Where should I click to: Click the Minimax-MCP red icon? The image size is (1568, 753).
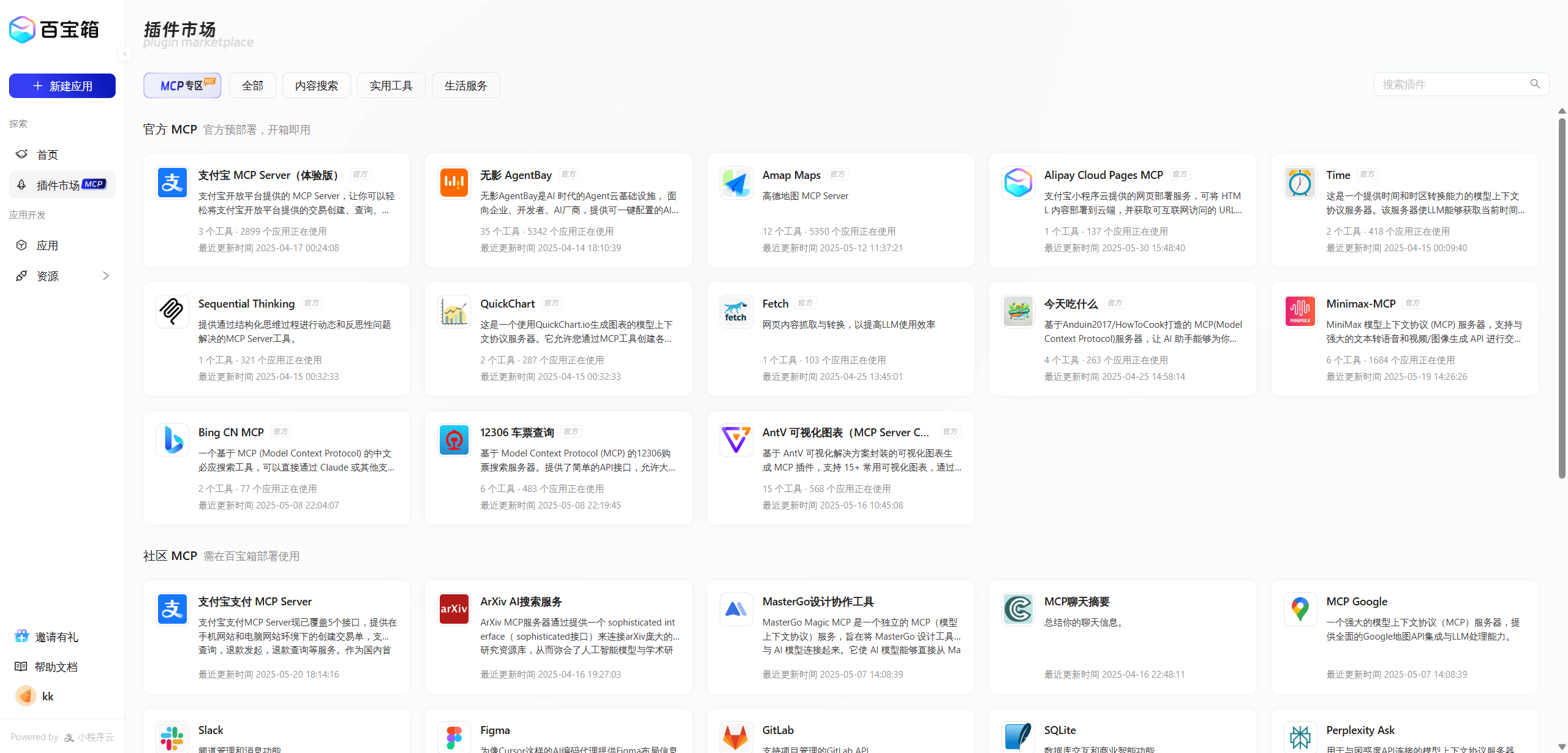click(1300, 311)
